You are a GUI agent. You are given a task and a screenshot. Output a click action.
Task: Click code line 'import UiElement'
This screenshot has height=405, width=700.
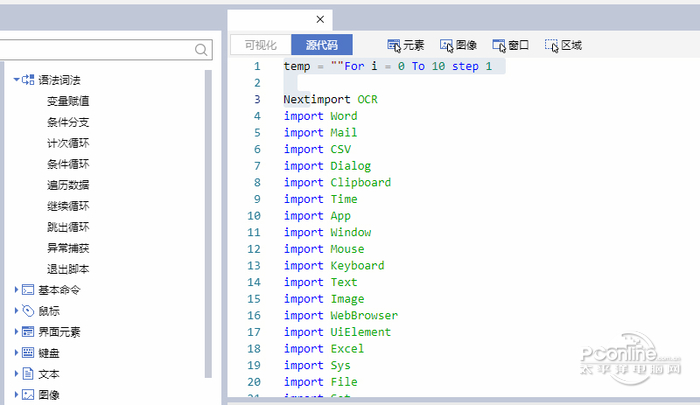[x=338, y=332]
